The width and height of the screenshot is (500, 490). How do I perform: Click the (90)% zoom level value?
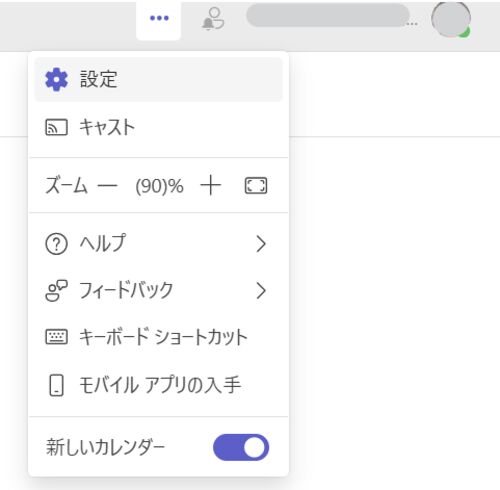click(x=159, y=186)
